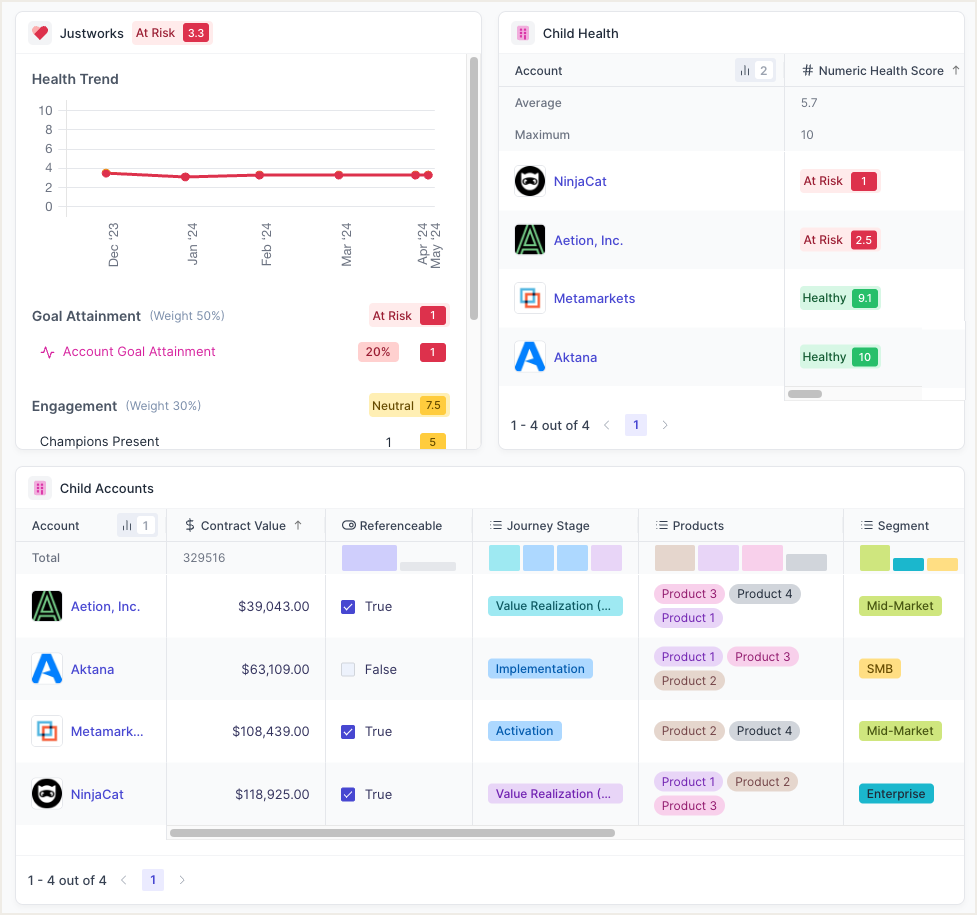Viewport: 977px width, 915px height.
Task: Click the Goal Attainment At Risk badge
Action: (x=409, y=316)
